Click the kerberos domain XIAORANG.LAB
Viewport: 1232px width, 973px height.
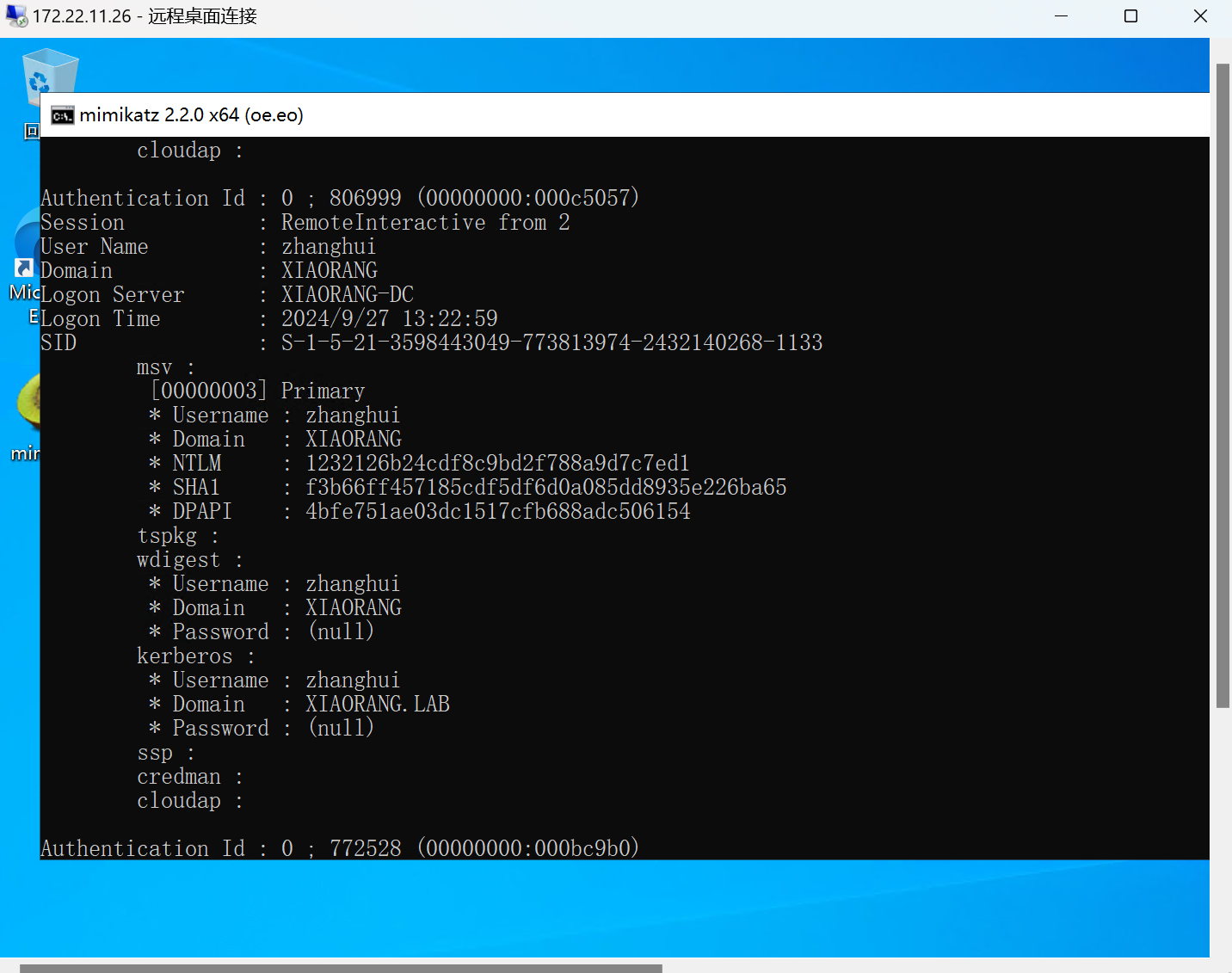(x=377, y=704)
